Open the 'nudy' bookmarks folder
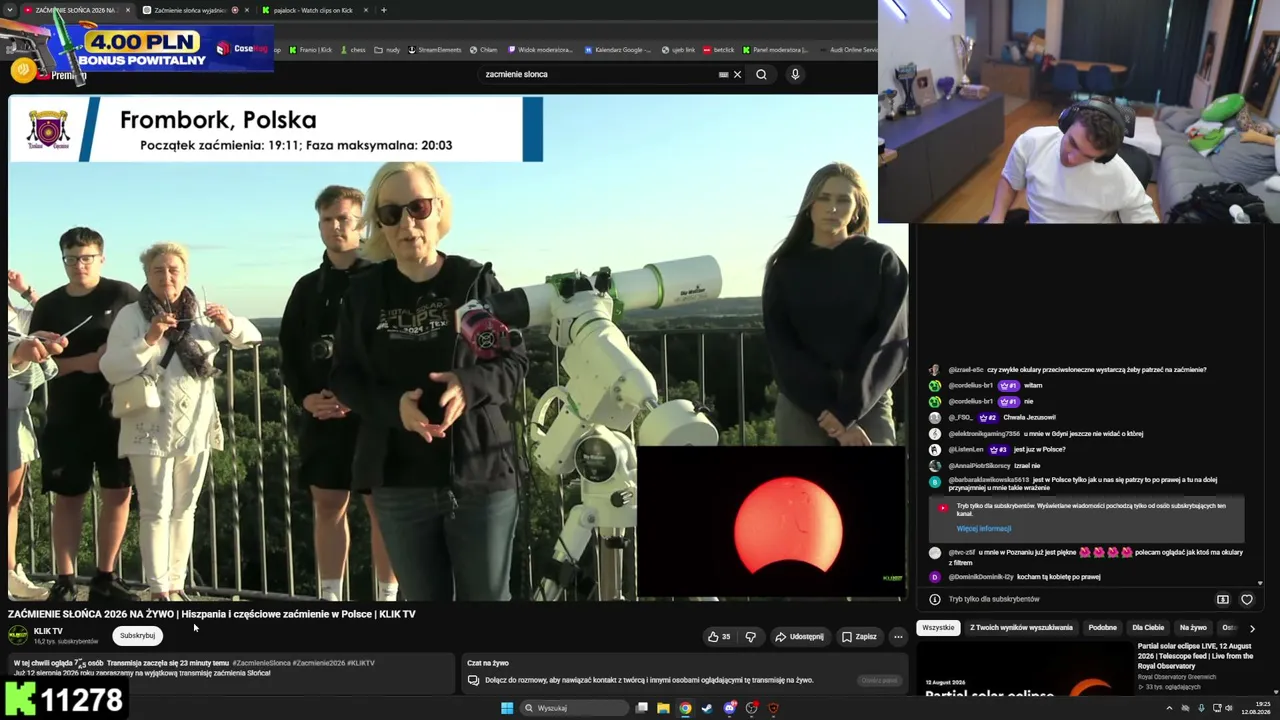1280x720 pixels. 387,50
